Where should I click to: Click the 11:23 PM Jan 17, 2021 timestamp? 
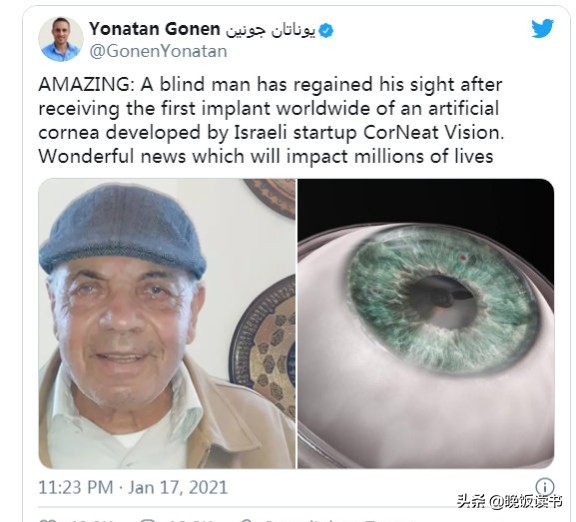(133, 487)
